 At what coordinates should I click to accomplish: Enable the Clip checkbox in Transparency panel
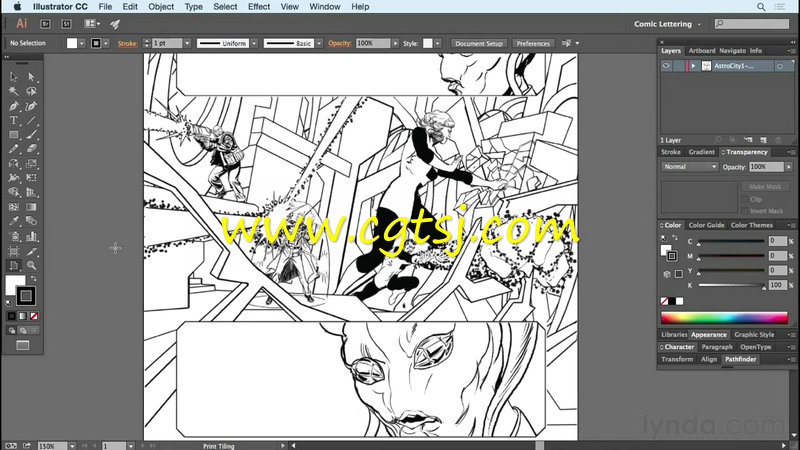745,199
